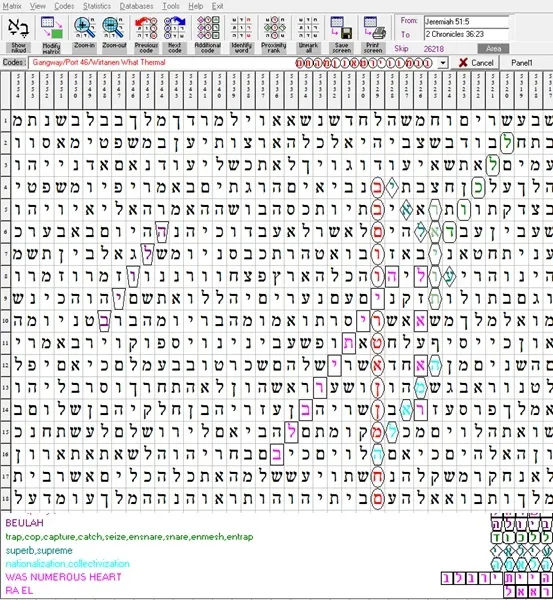Click the Exit menu item

pyautogui.click(x=217, y=6)
